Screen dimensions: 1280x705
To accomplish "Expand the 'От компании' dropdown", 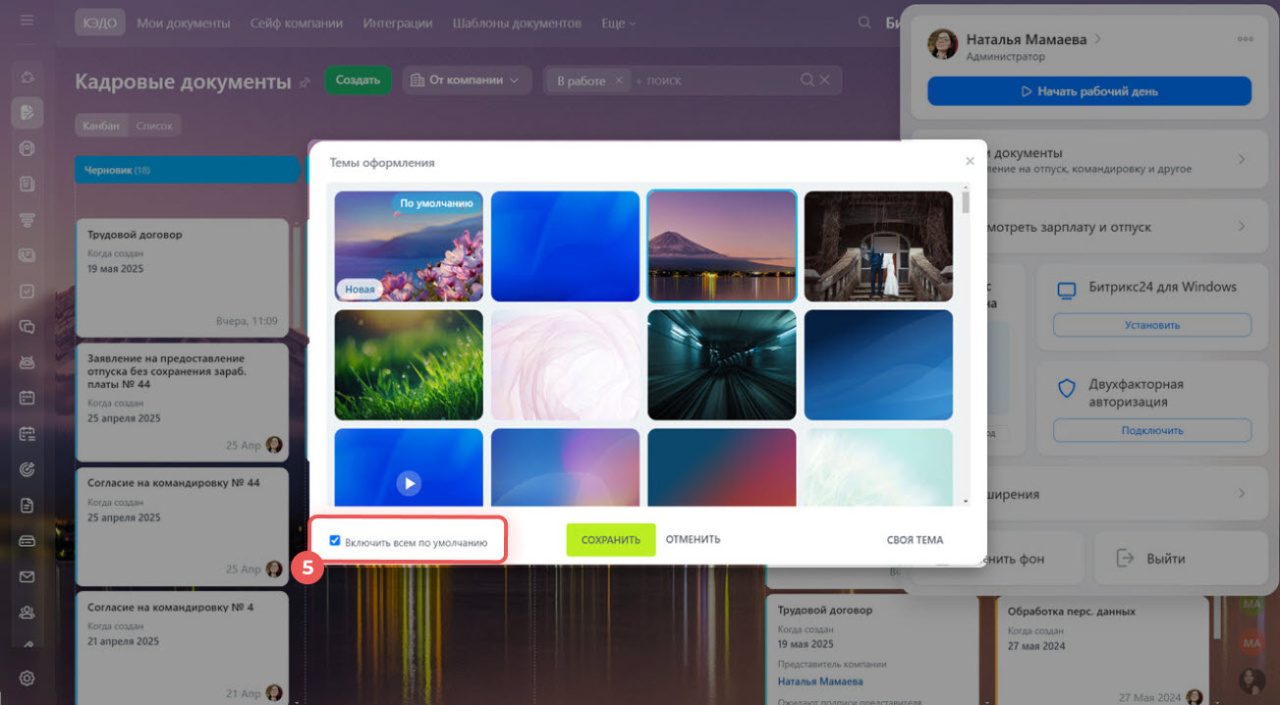I will pyautogui.click(x=466, y=80).
